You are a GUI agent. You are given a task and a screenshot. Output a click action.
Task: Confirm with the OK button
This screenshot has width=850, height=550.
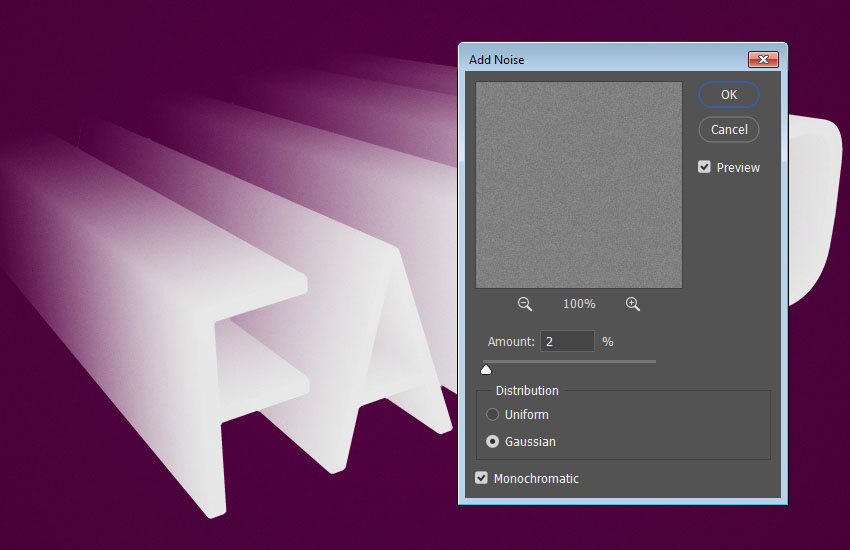click(729, 95)
